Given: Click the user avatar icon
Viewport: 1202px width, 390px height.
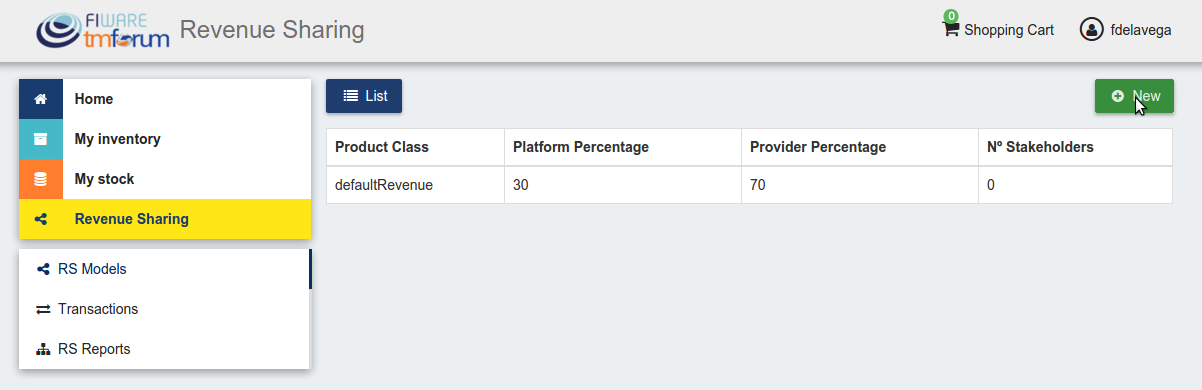Looking at the screenshot, I should 1091,30.
